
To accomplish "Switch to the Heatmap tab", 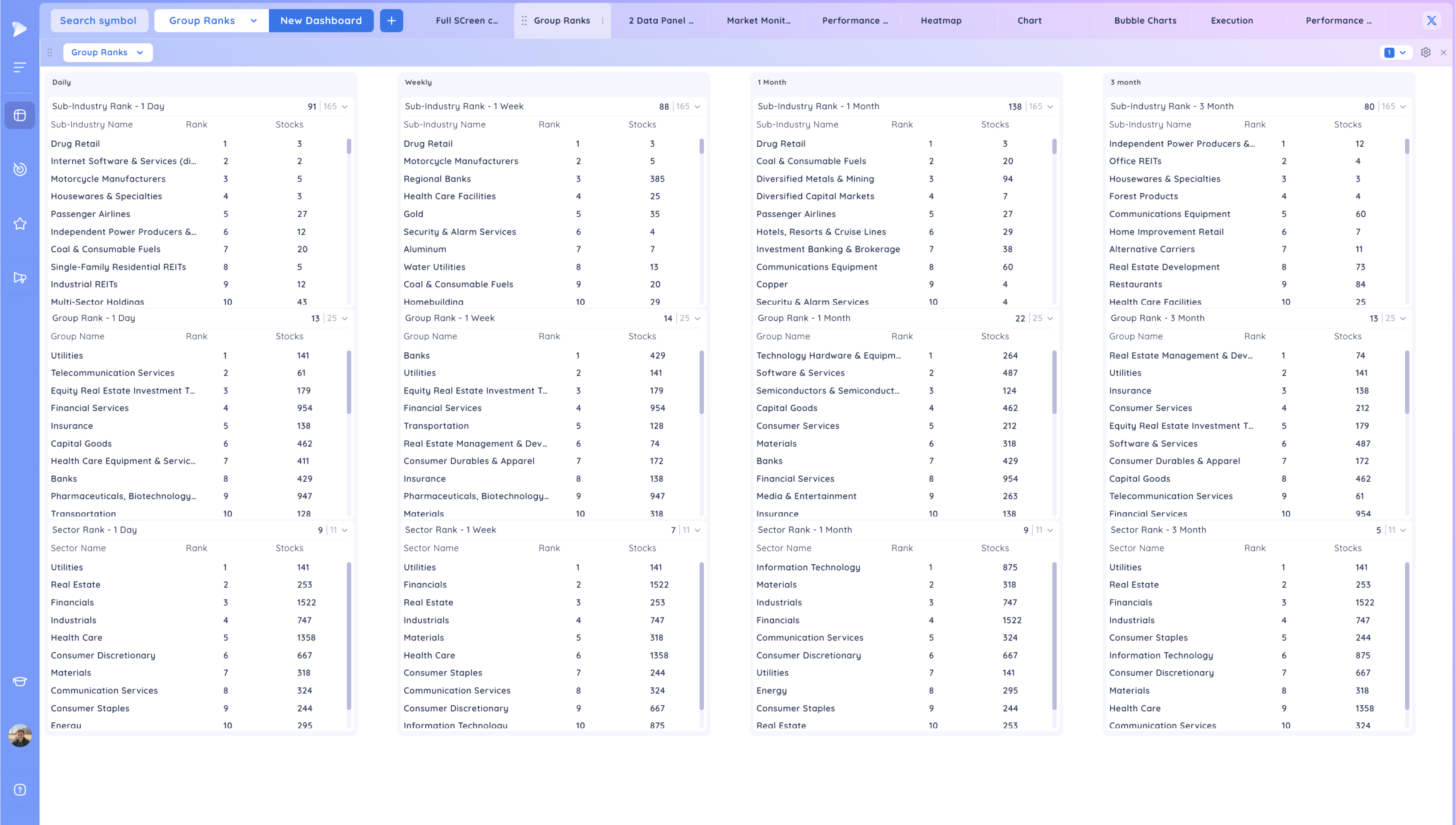I will click(x=941, y=20).
